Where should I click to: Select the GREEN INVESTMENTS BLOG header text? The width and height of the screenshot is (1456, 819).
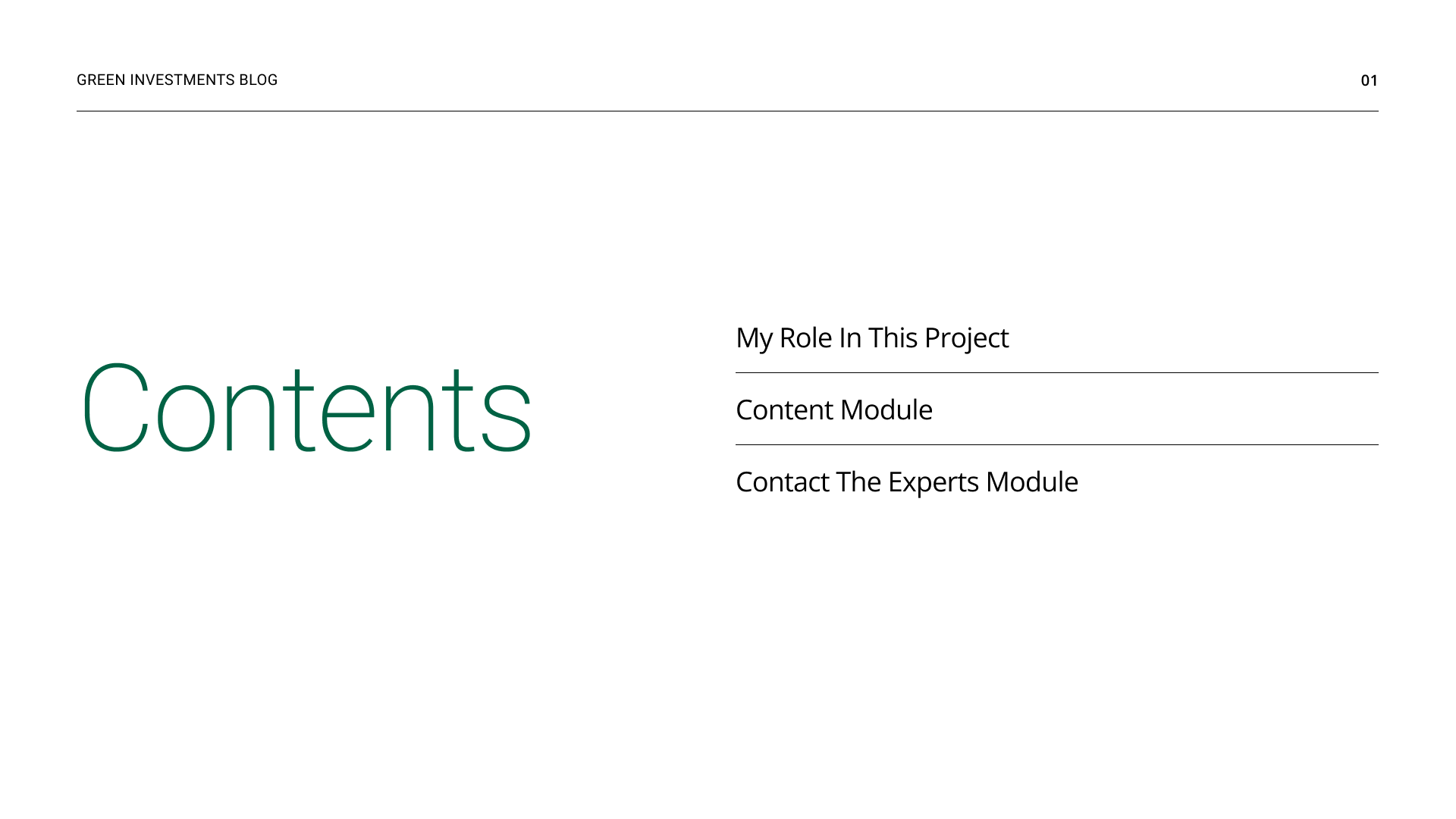[177, 80]
